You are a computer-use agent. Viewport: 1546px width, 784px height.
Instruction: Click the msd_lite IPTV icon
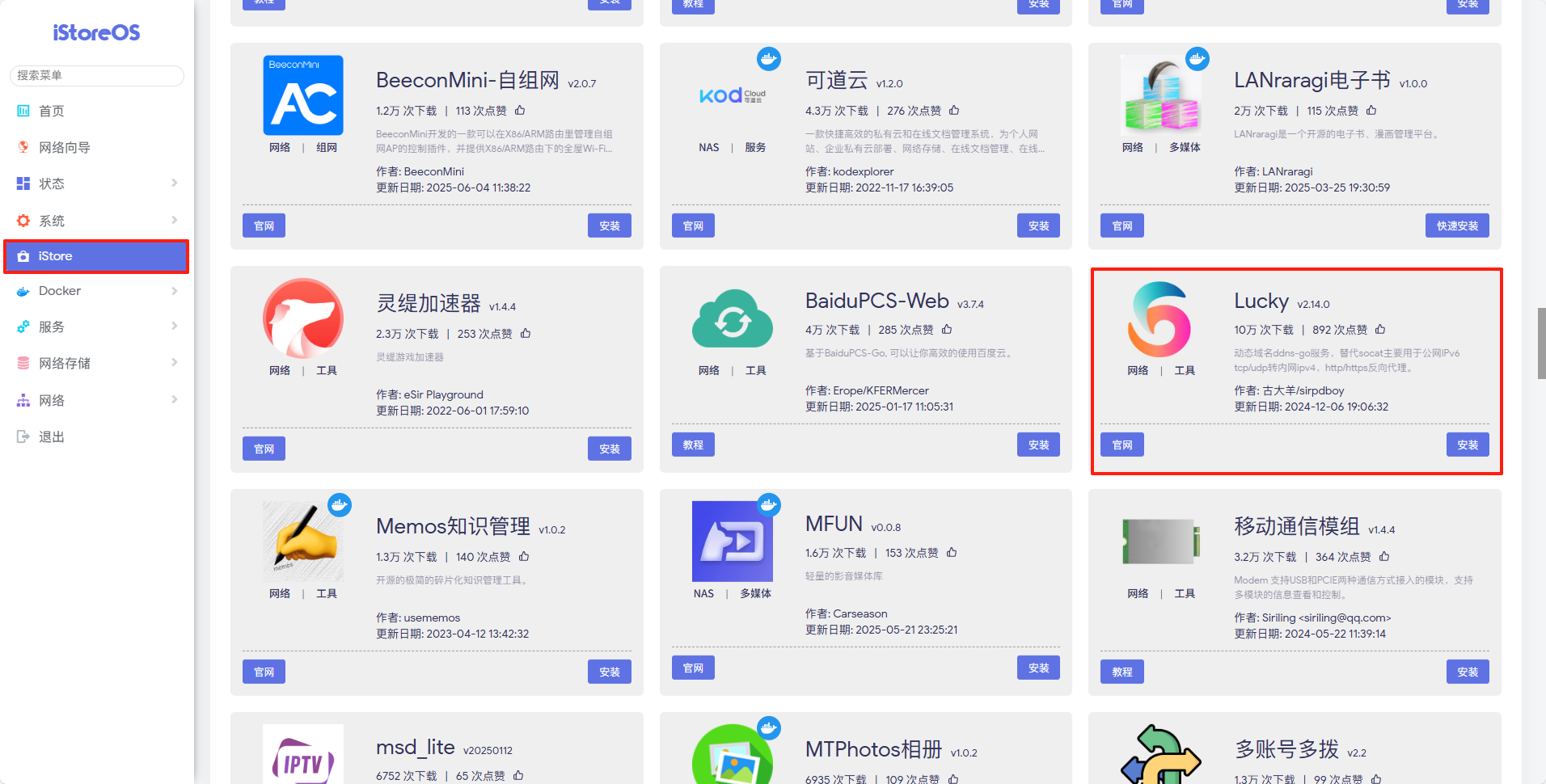[303, 755]
